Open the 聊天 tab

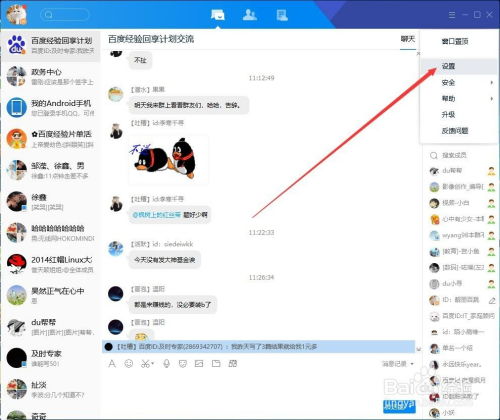click(x=408, y=39)
